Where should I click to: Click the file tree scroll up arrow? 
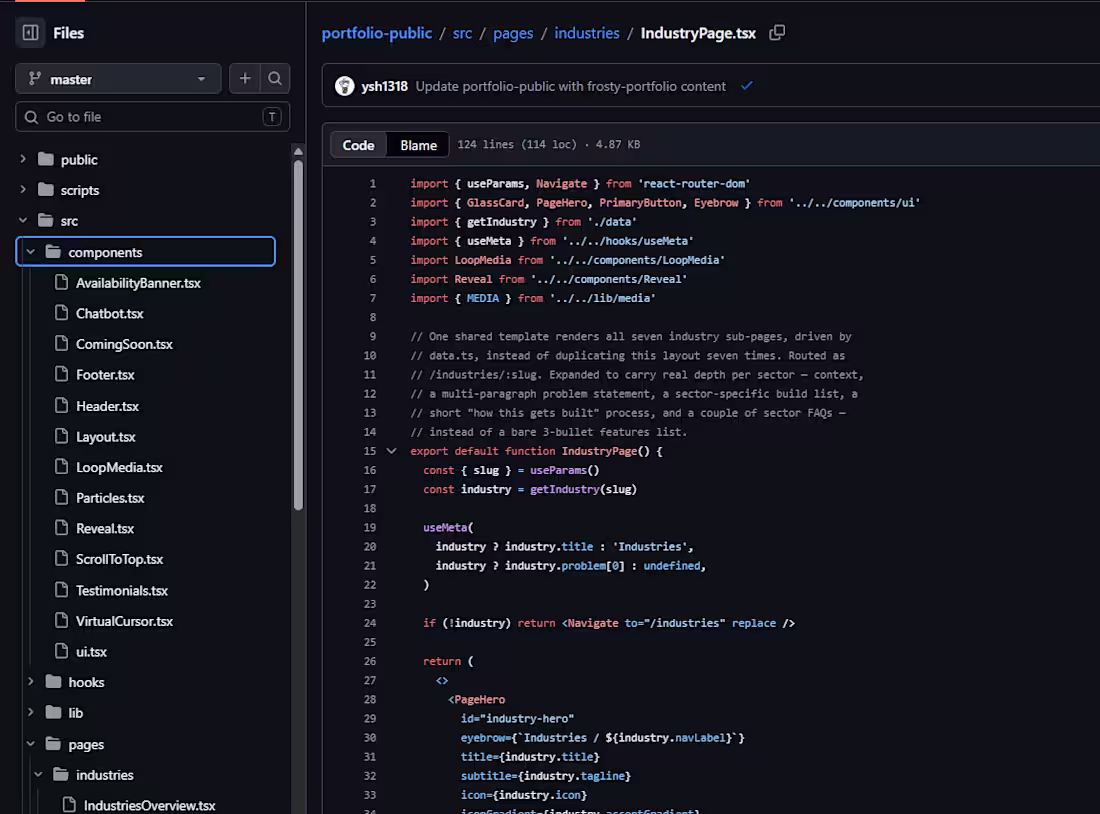click(x=298, y=151)
